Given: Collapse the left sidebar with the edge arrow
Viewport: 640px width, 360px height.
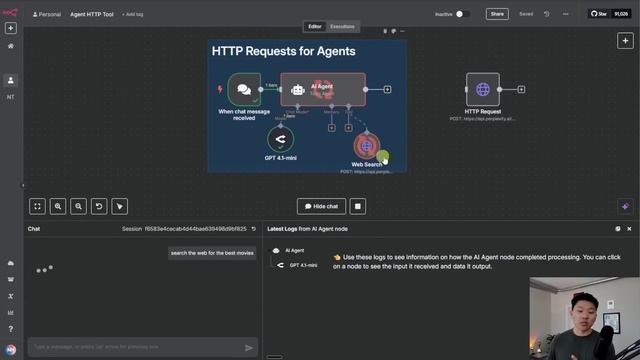Looking at the screenshot, I should coord(23,186).
